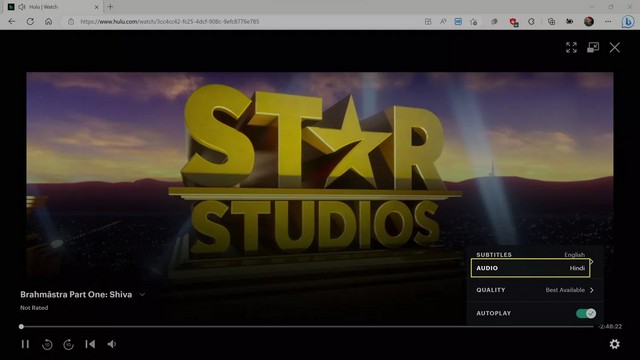Click the browser extensions refresh icon
The height and width of the screenshot is (360, 640).
point(531,21)
